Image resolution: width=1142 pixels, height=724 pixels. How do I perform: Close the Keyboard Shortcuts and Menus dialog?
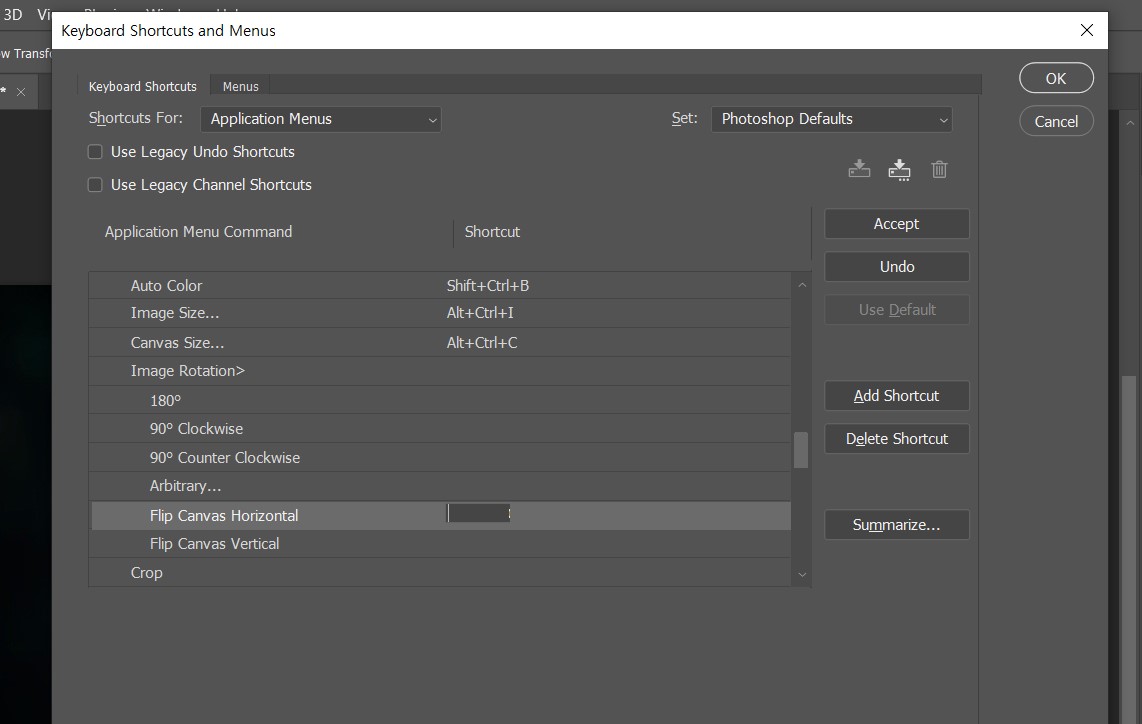click(1087, 30)
